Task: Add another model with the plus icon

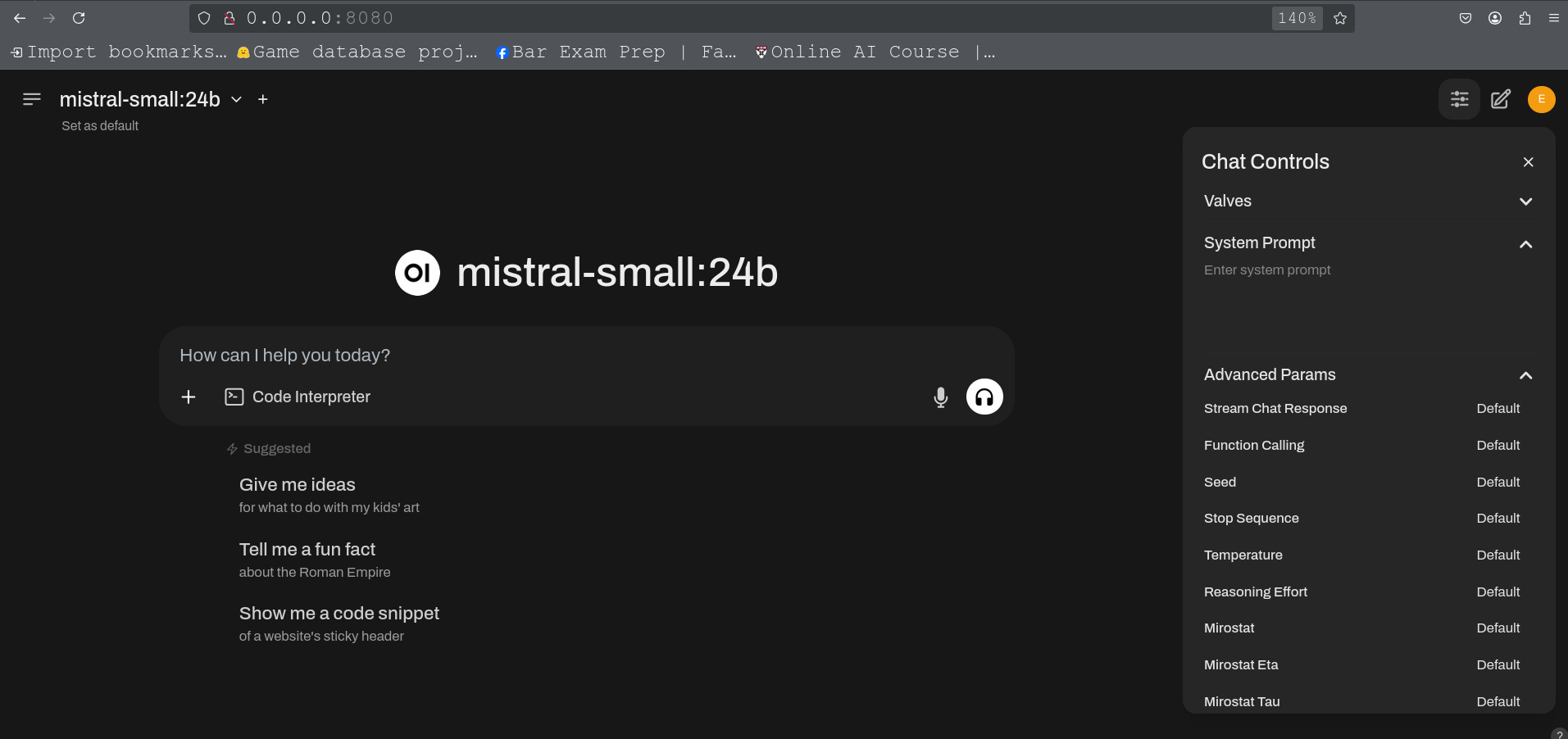Action: tap(263, 99)
